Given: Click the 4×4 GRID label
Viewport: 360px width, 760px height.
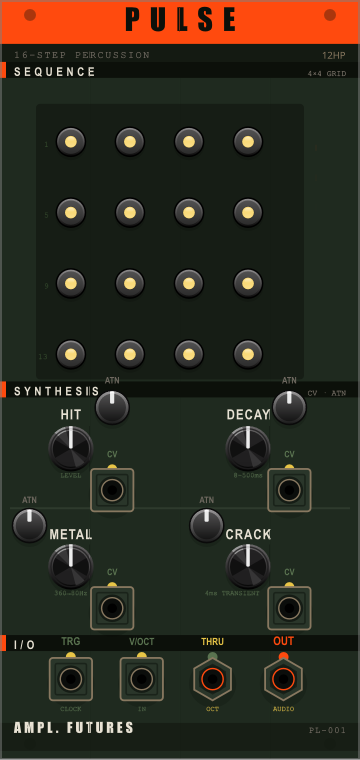Looking at the screenshot, I should 327,74.
